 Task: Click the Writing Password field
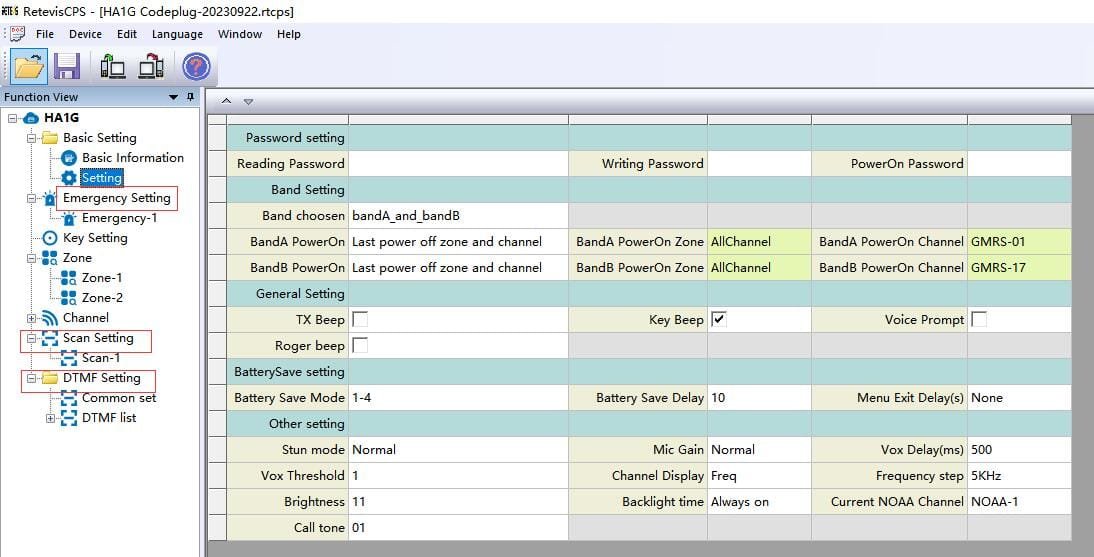[x=759, y=164]
